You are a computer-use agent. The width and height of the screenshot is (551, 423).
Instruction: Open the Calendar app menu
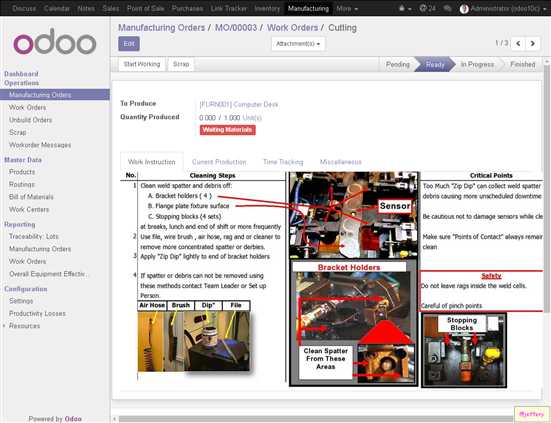tap(57, 8)
